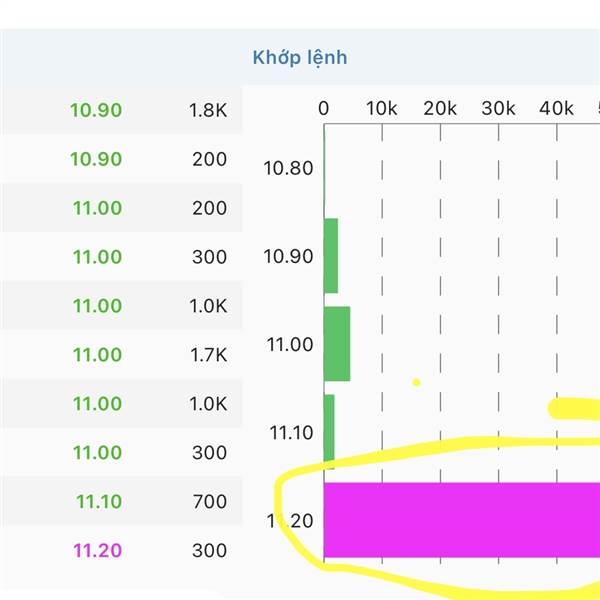Click the 11.00 row with 1.7K volume

pyautogui.click(x=121, y=355)
